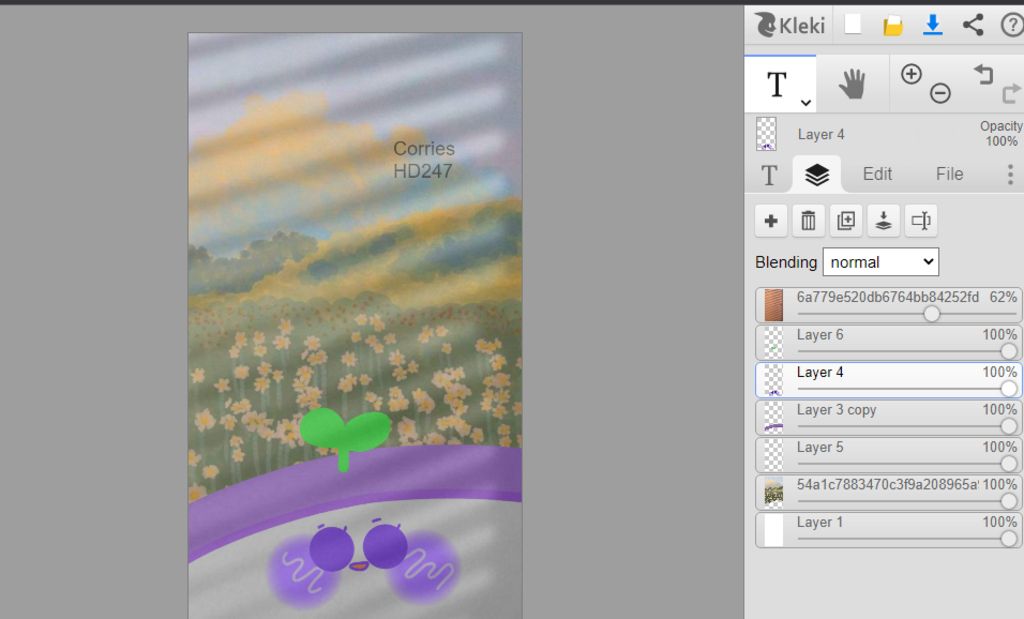Select Layer 1 in the layers list
The width and height of the screenshot is (1024, 619).
(888, 530)
